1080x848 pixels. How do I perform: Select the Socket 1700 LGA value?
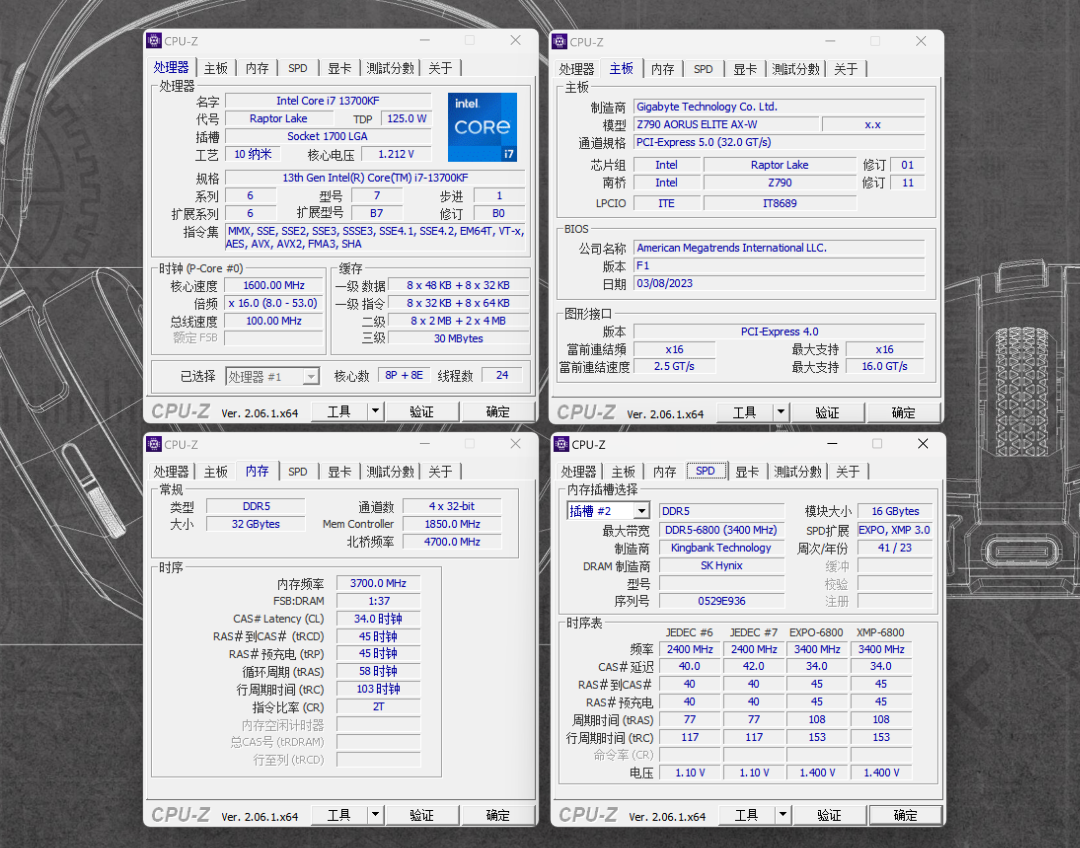(328, 136)
